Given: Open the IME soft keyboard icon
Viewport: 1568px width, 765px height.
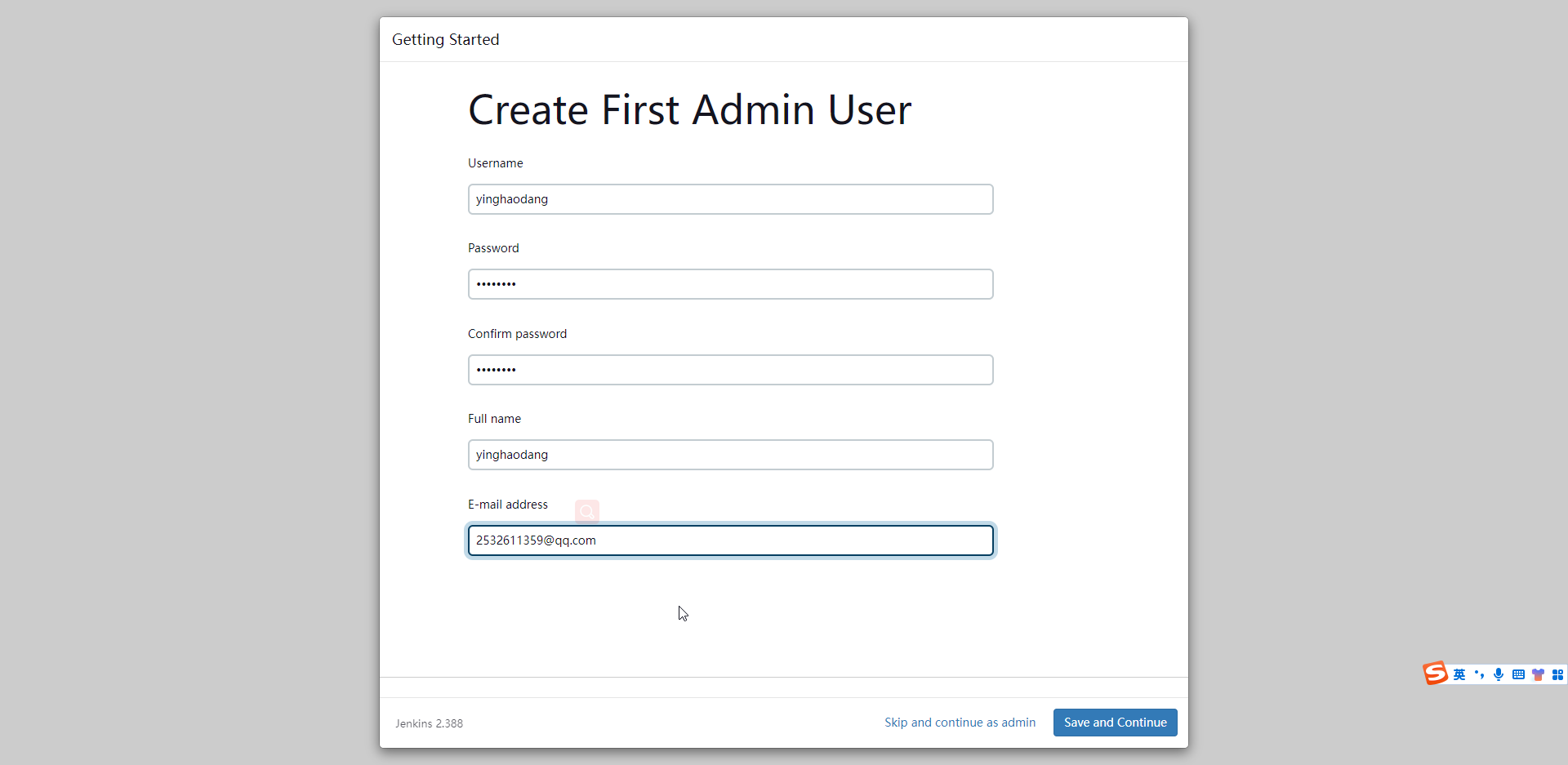Looking at the screenshot, I should point(1518,674).
